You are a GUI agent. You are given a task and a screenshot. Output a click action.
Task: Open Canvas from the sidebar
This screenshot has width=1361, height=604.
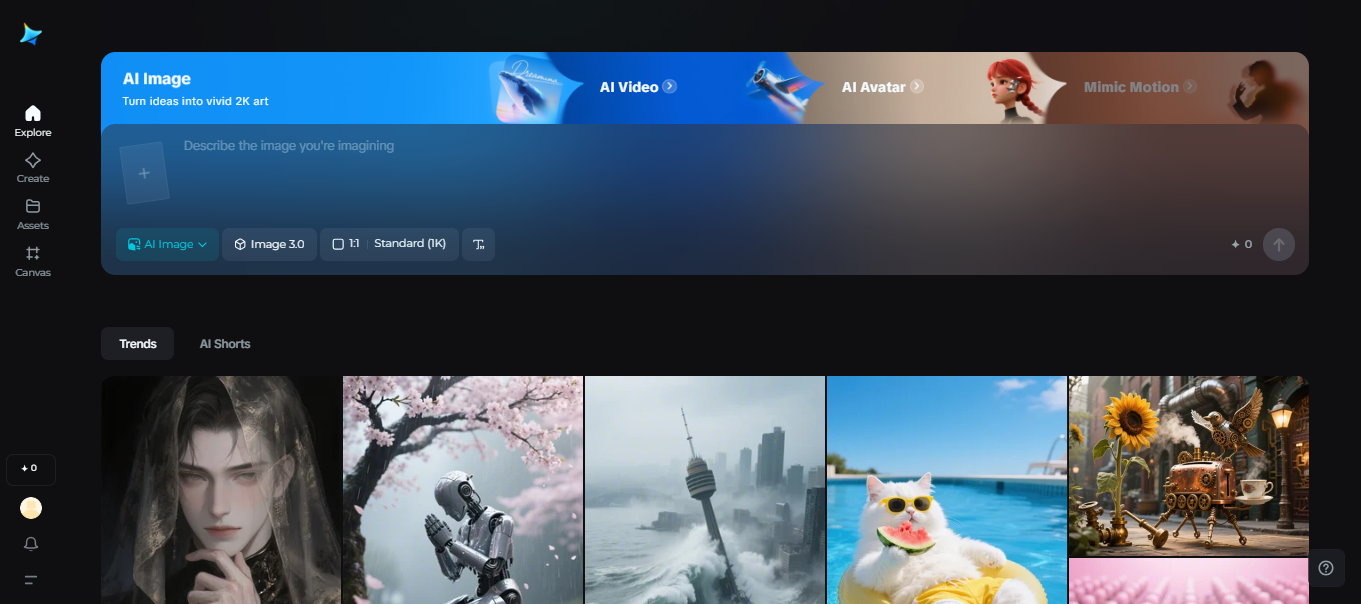pyautogui.click(x=32, y=260)
